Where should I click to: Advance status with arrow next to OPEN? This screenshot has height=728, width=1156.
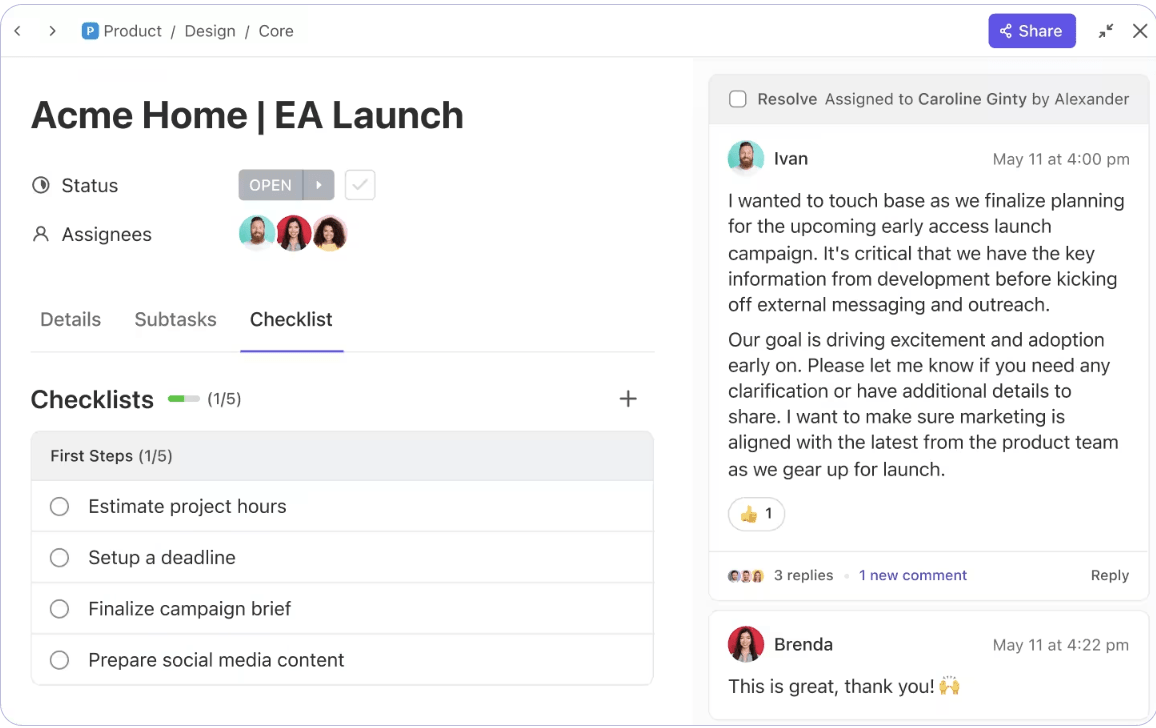pos(318,185)
